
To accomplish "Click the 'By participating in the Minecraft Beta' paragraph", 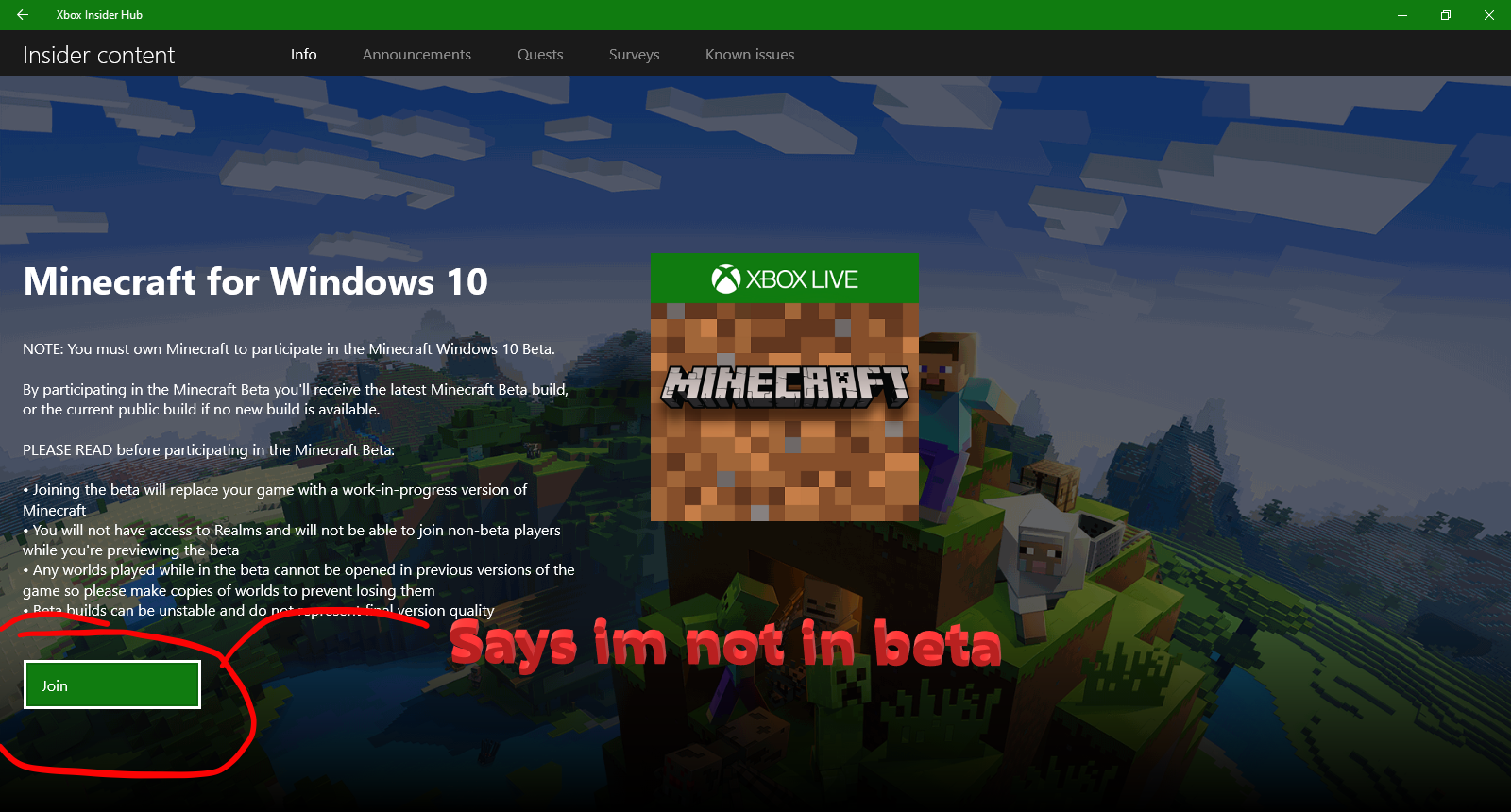I will [296, 399].
